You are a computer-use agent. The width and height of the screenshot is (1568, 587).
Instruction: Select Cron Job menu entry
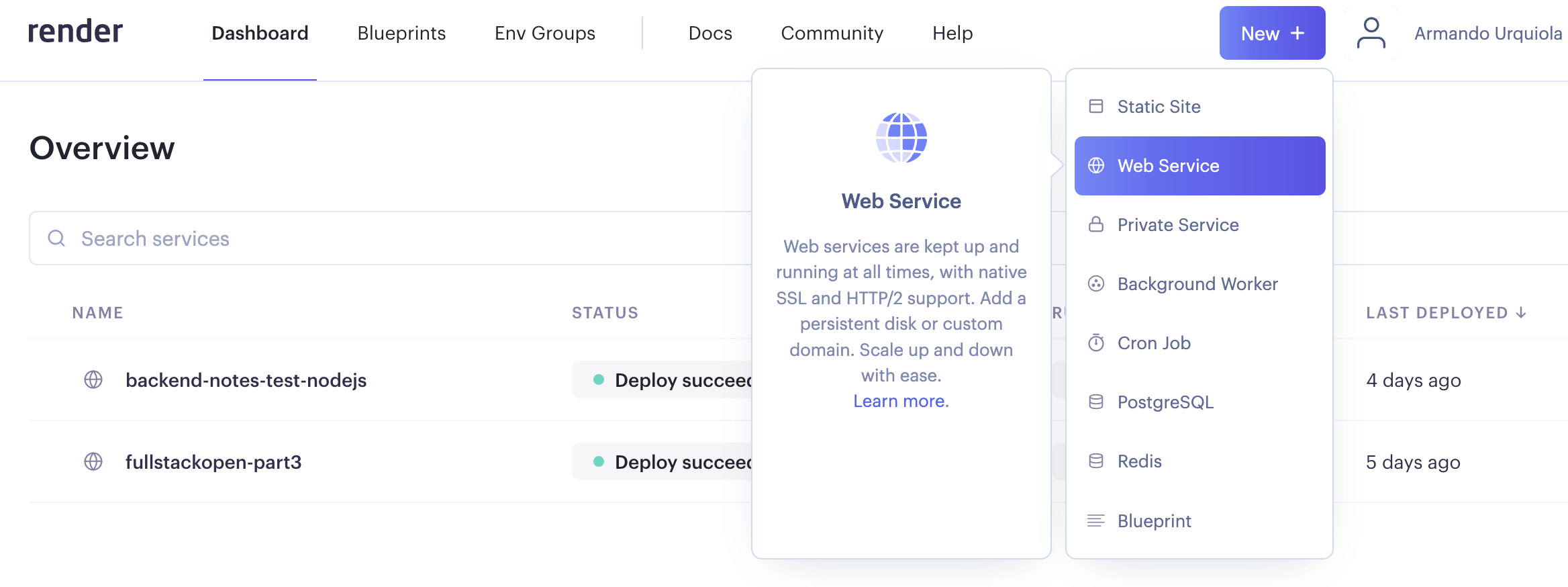click(1199, 343)
